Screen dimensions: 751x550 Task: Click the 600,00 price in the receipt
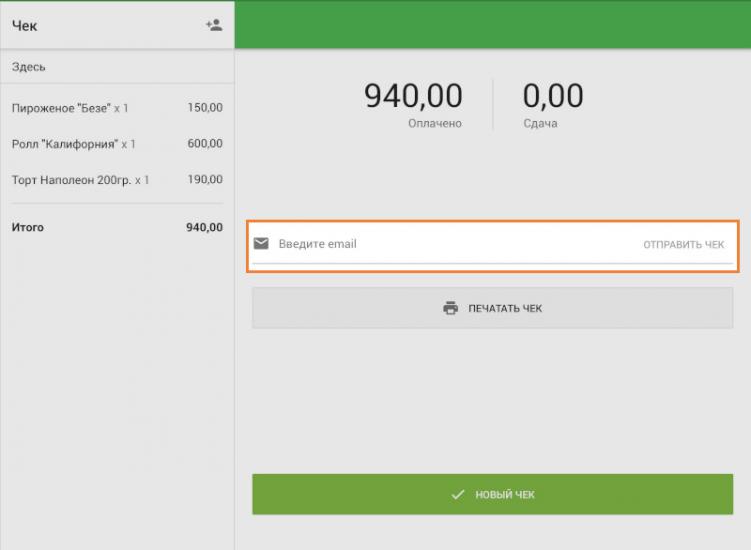[x=205, y=144]
